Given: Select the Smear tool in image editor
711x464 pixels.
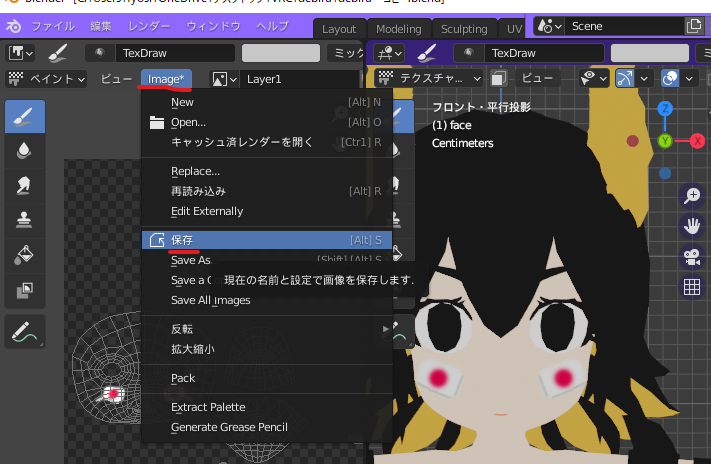Looking at the screenshot, I should [25, 186].
